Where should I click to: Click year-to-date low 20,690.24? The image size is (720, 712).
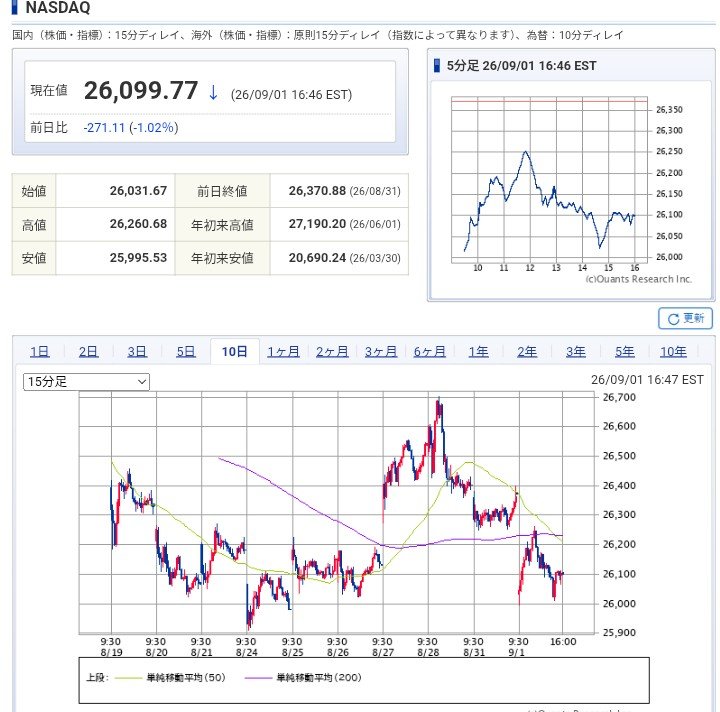(x=317, y=258)
